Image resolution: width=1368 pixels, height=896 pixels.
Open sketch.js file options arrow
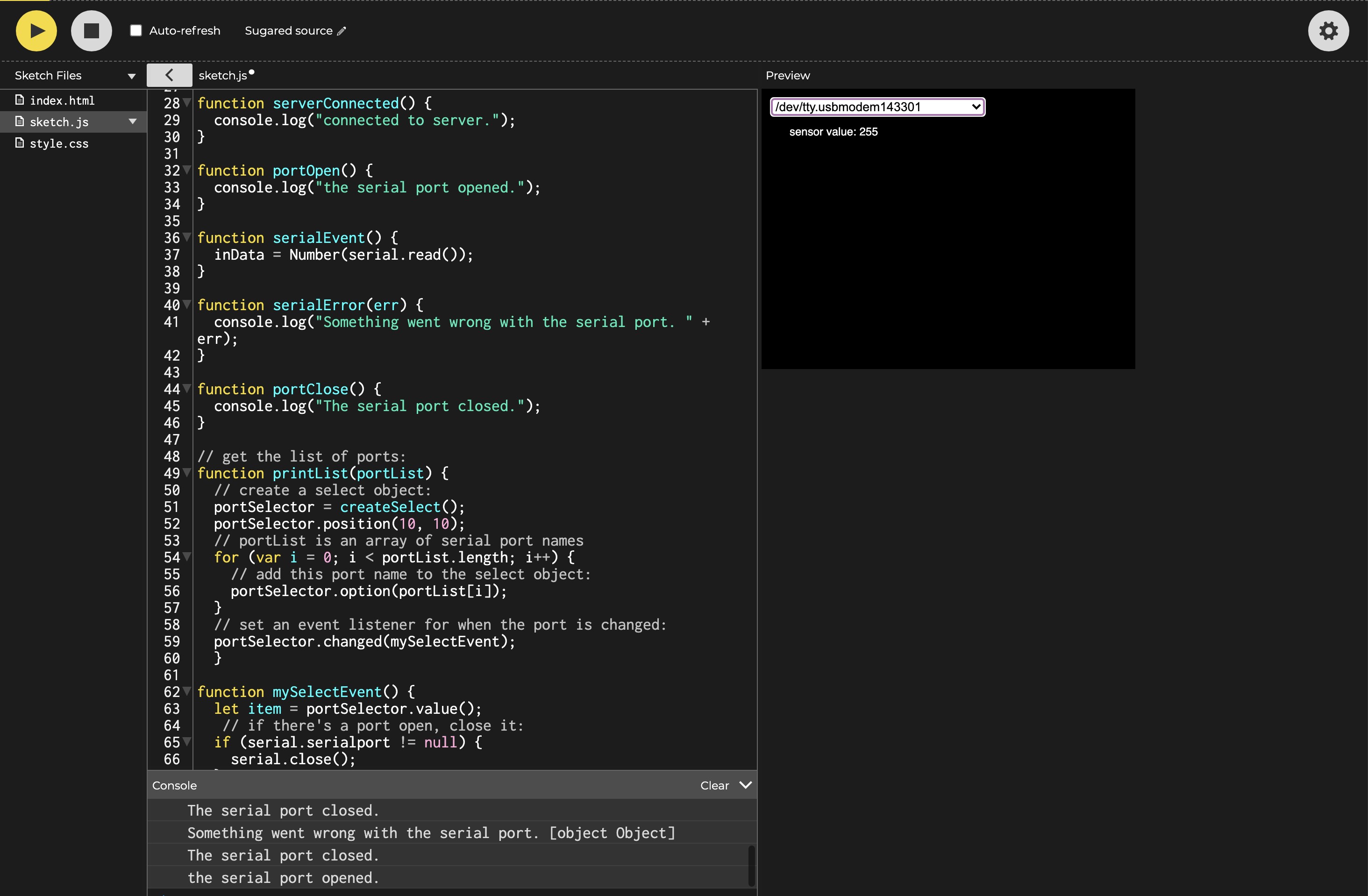tap(133, 121)
